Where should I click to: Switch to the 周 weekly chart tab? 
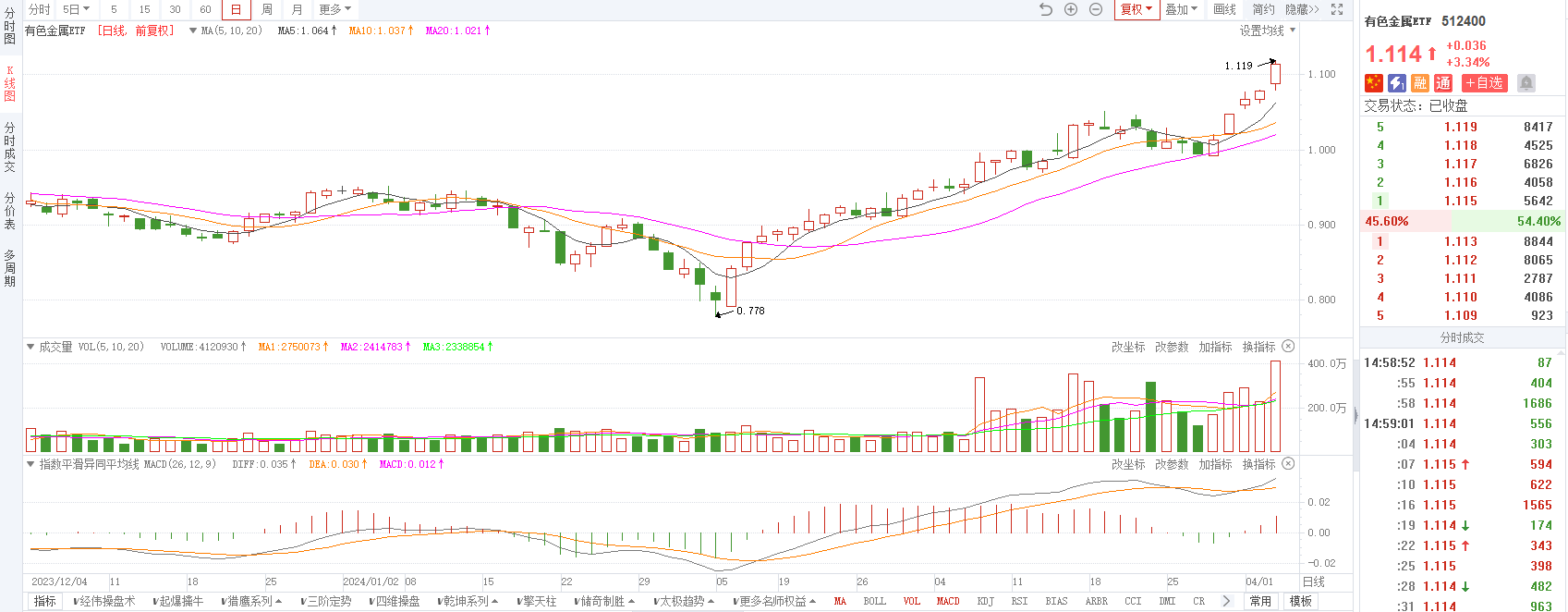coord(267,9)
